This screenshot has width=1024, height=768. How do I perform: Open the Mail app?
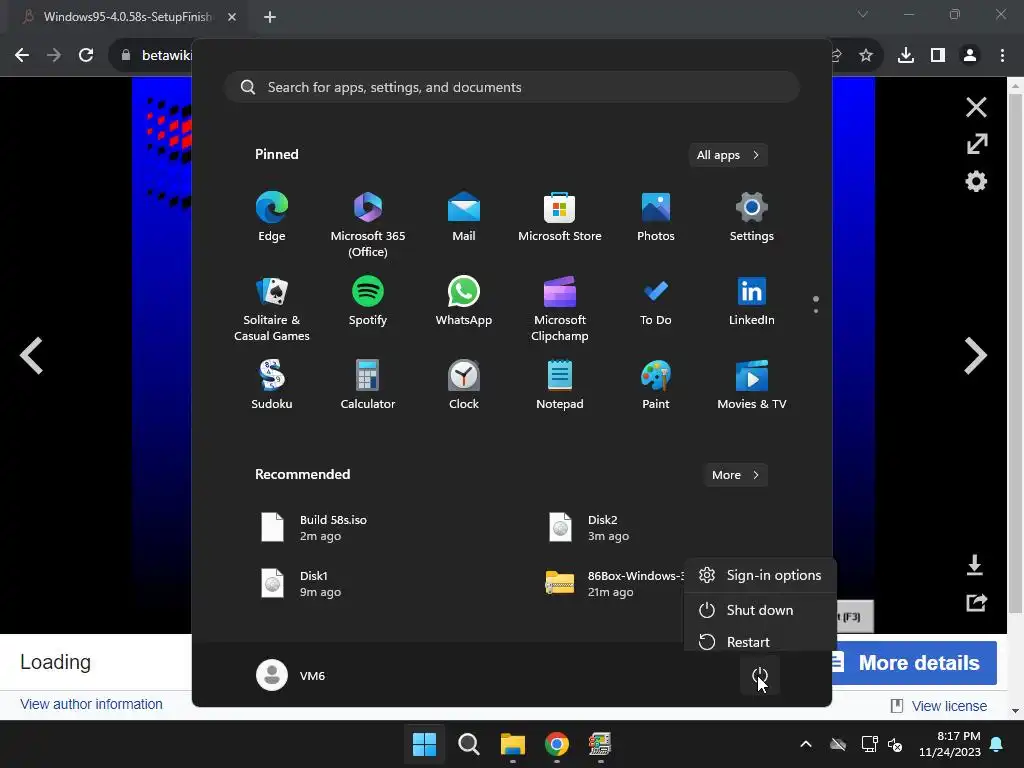tap(464, 217)
